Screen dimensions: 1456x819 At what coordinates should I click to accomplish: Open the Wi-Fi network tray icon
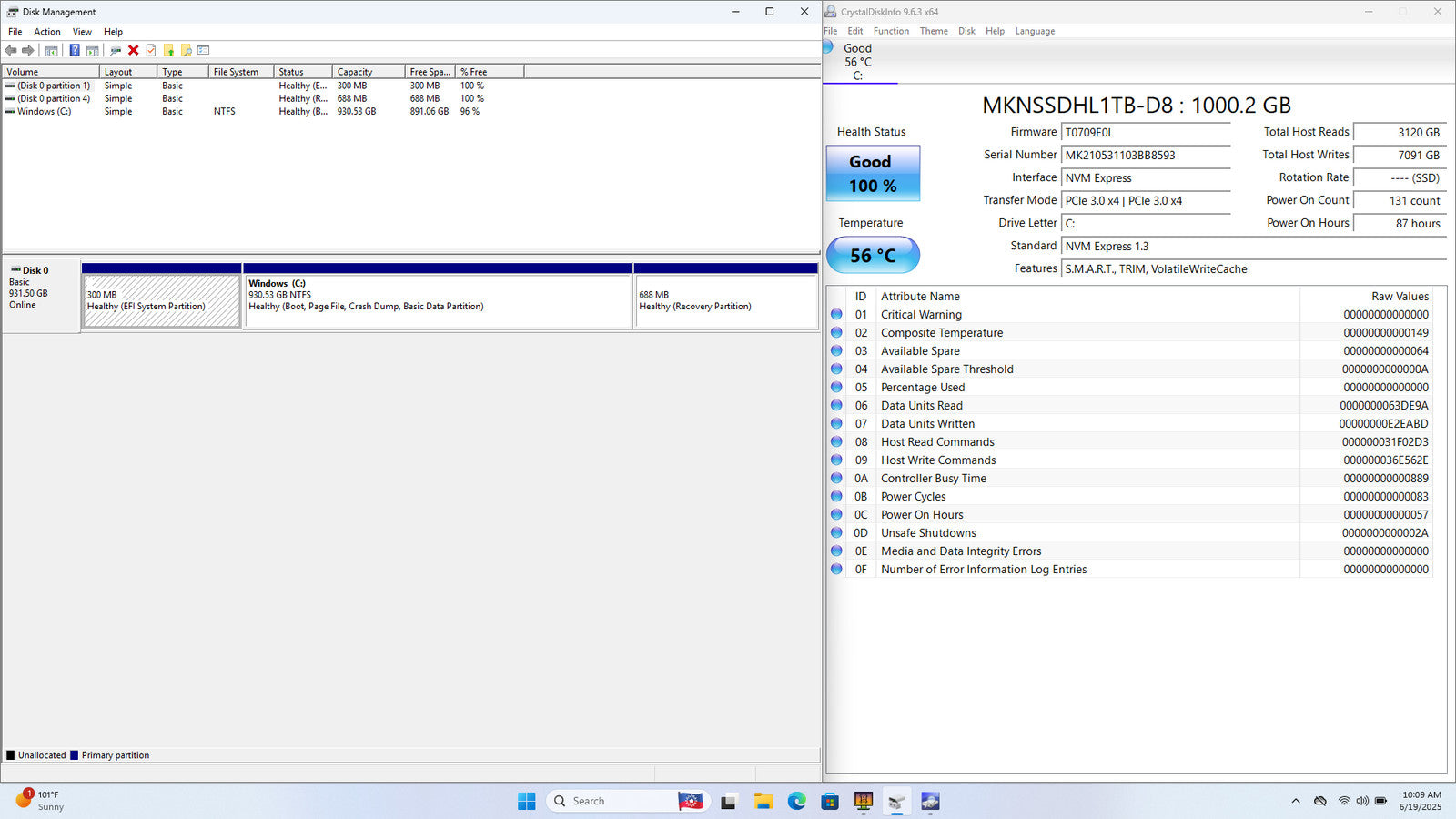(x=1344, y=801)
